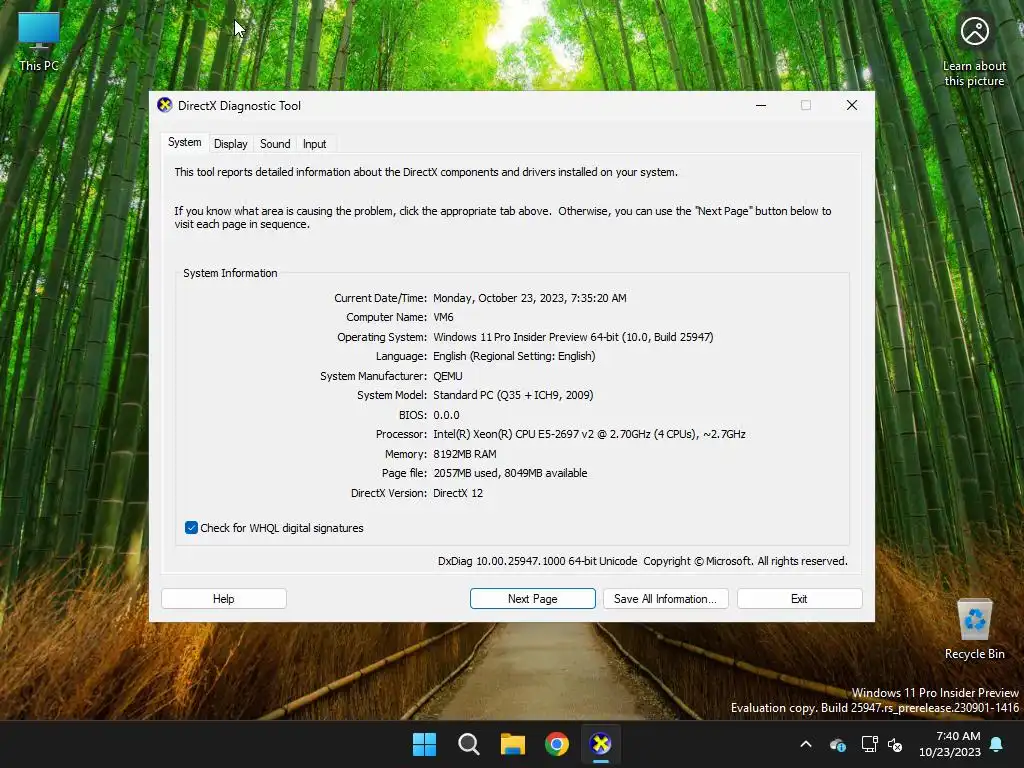
Task: Close the DirectX Diagnostic Tool window
Action: coord(852,105)
